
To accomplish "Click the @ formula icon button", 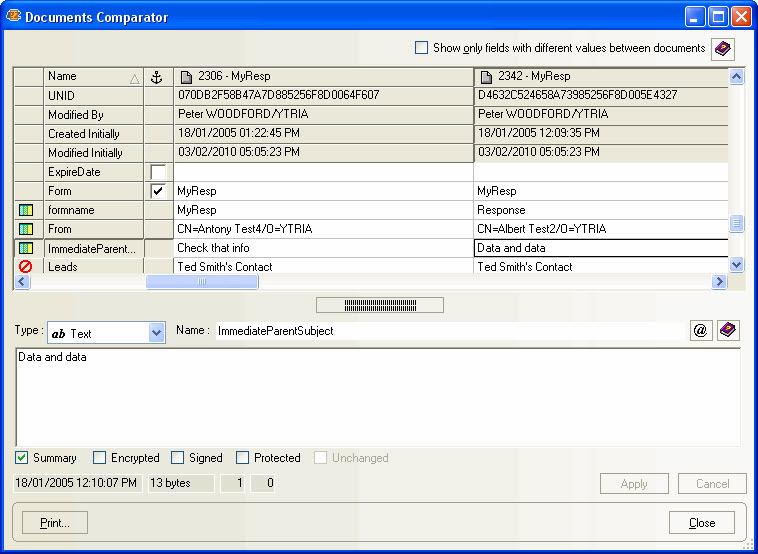I will pos(701,331).
